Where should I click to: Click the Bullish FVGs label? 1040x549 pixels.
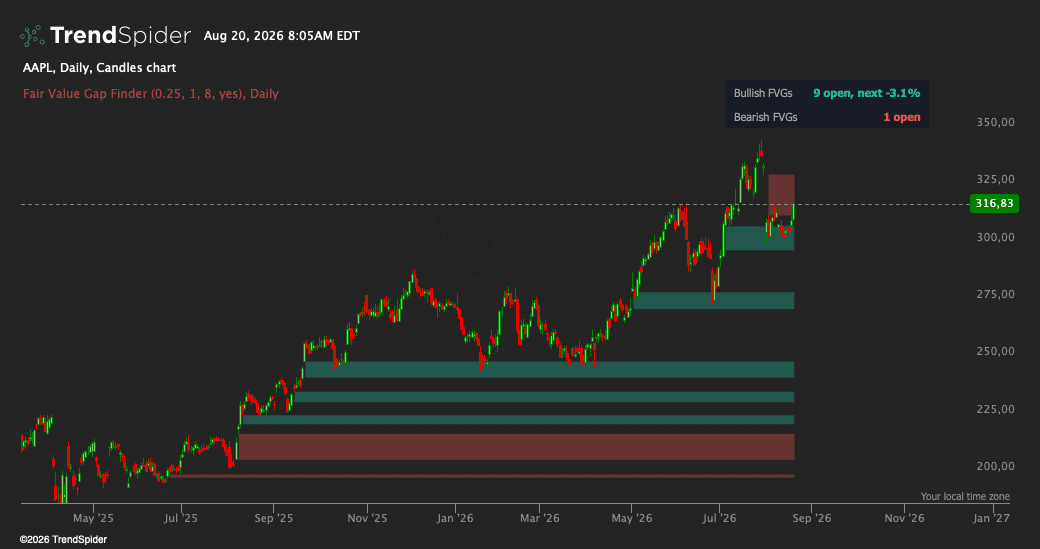coord(763,93)
